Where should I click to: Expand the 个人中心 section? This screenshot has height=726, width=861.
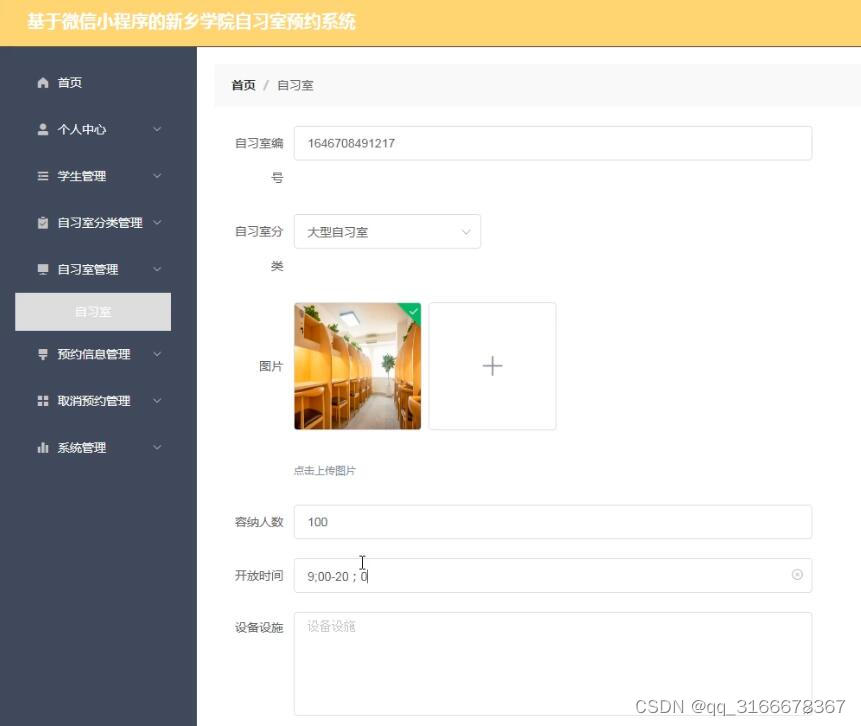(x=157, y=129)
